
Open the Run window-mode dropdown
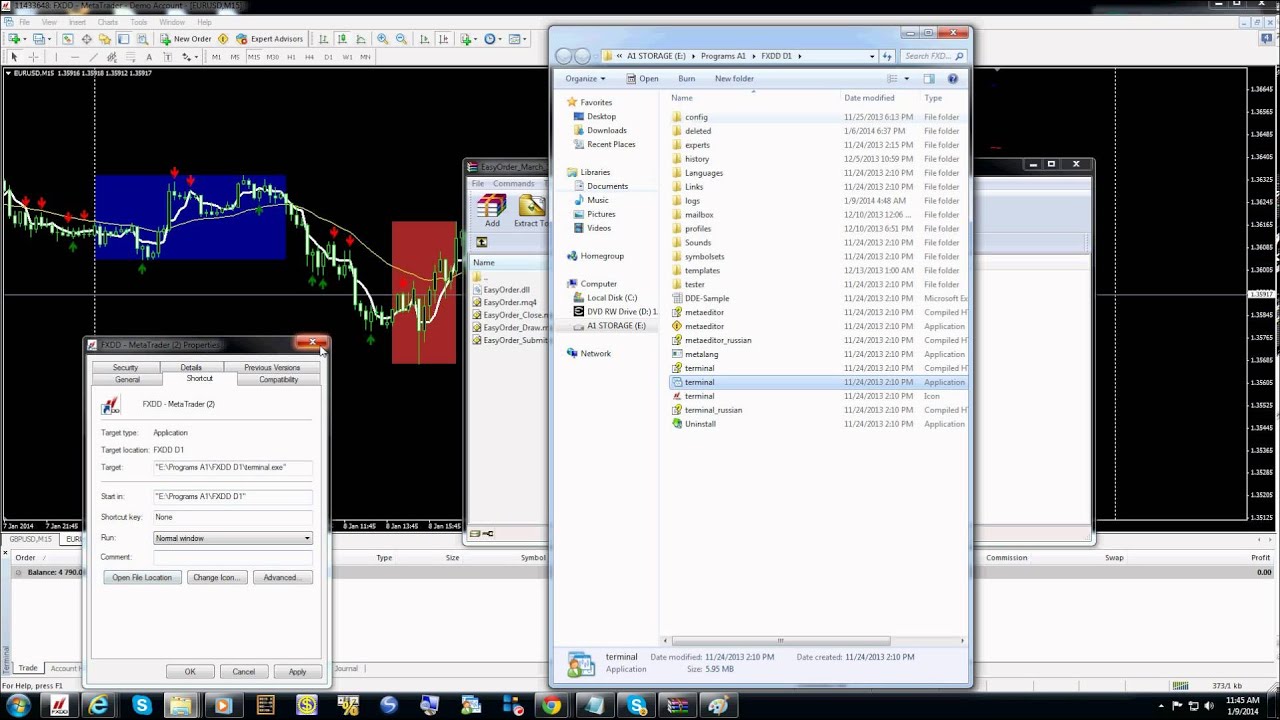[x=233, y=538]
